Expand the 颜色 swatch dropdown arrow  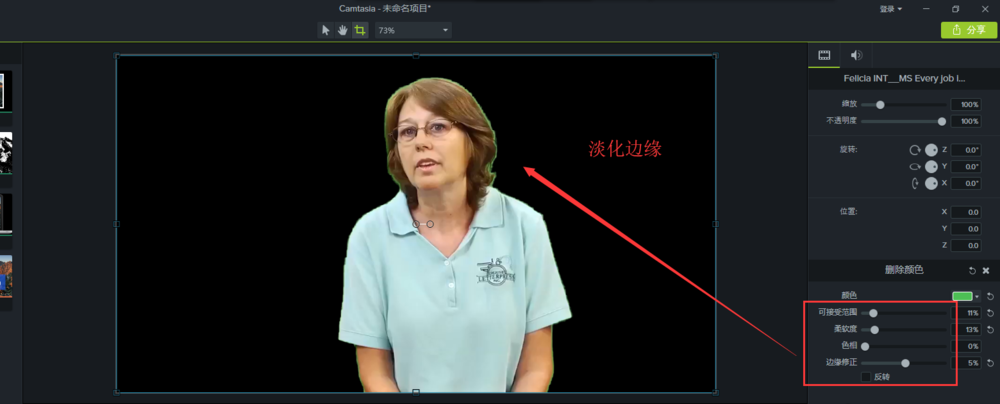pos(977,296)
